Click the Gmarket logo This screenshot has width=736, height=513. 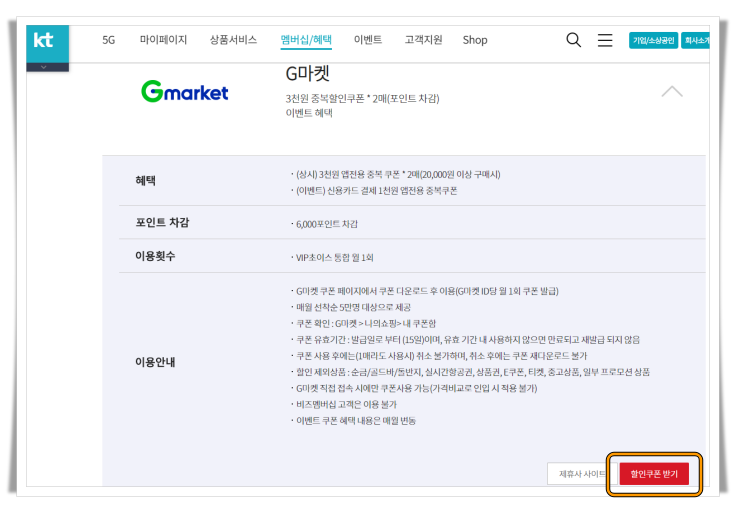(x=184, y=92)
